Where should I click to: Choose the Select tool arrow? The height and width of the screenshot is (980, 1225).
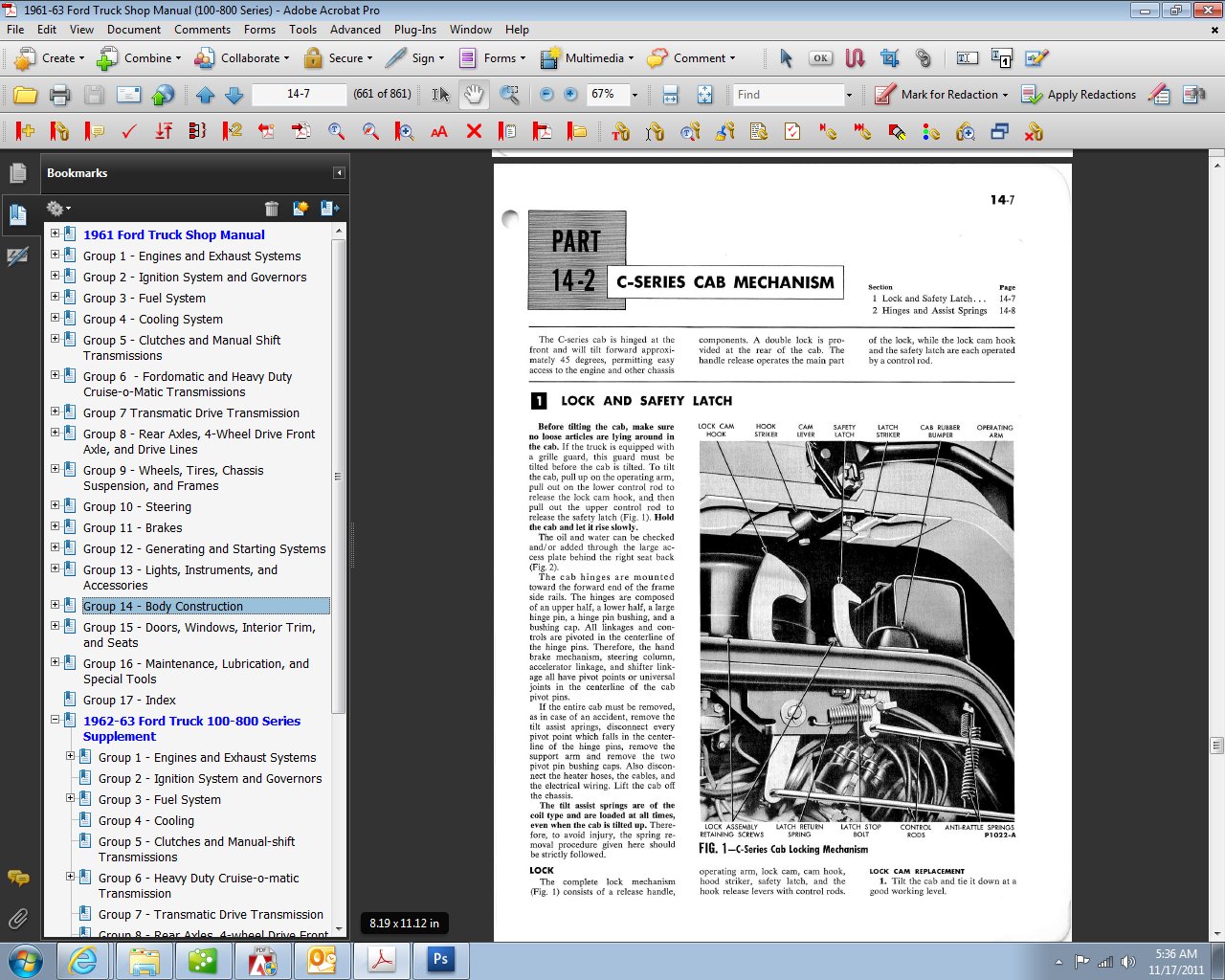784,58
